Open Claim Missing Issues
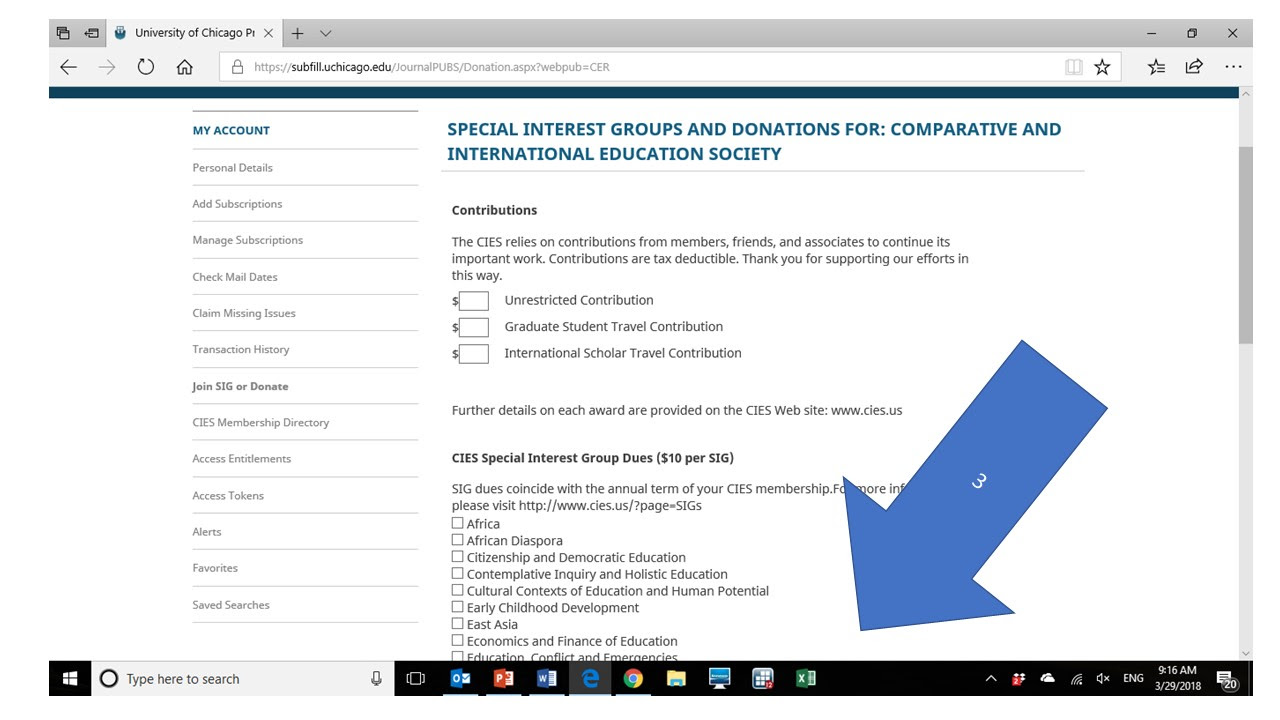 [x=244, y=313]
